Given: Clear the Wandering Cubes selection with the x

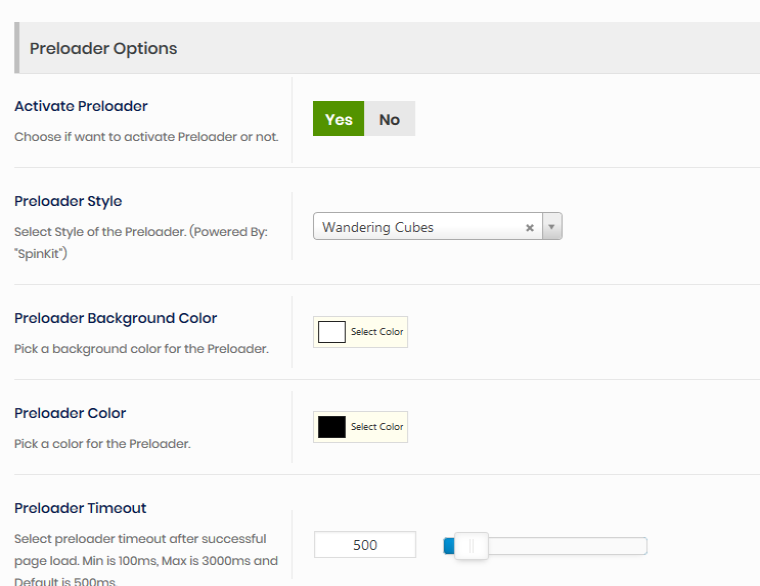Looking at the screenshot, I should pos(529,228).
